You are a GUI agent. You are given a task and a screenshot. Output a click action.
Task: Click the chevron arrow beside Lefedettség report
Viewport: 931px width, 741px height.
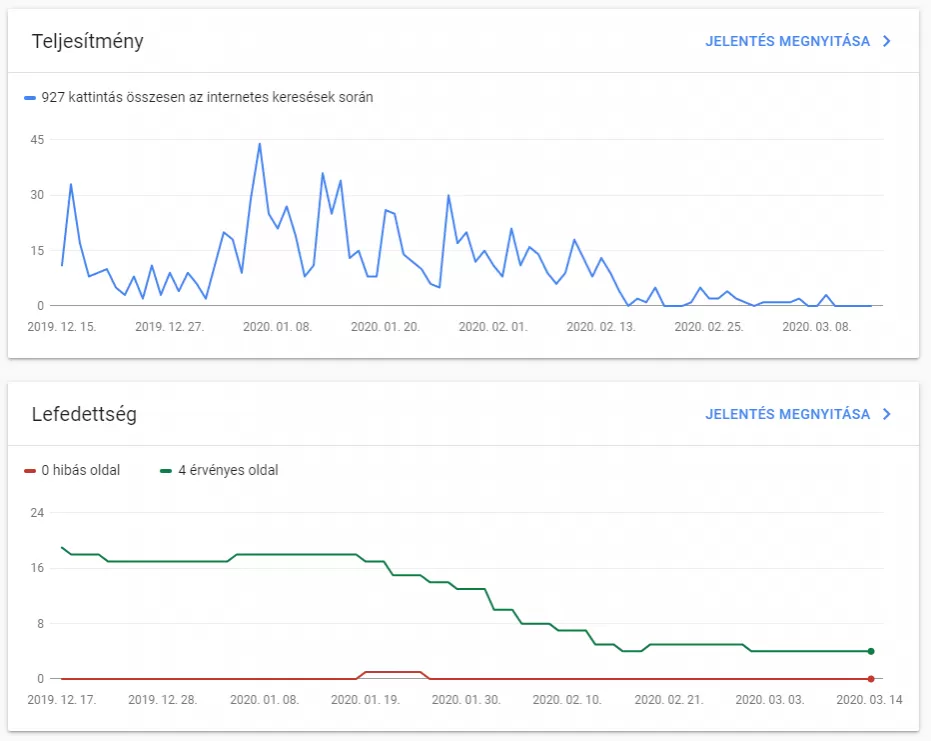click(886, 414)
